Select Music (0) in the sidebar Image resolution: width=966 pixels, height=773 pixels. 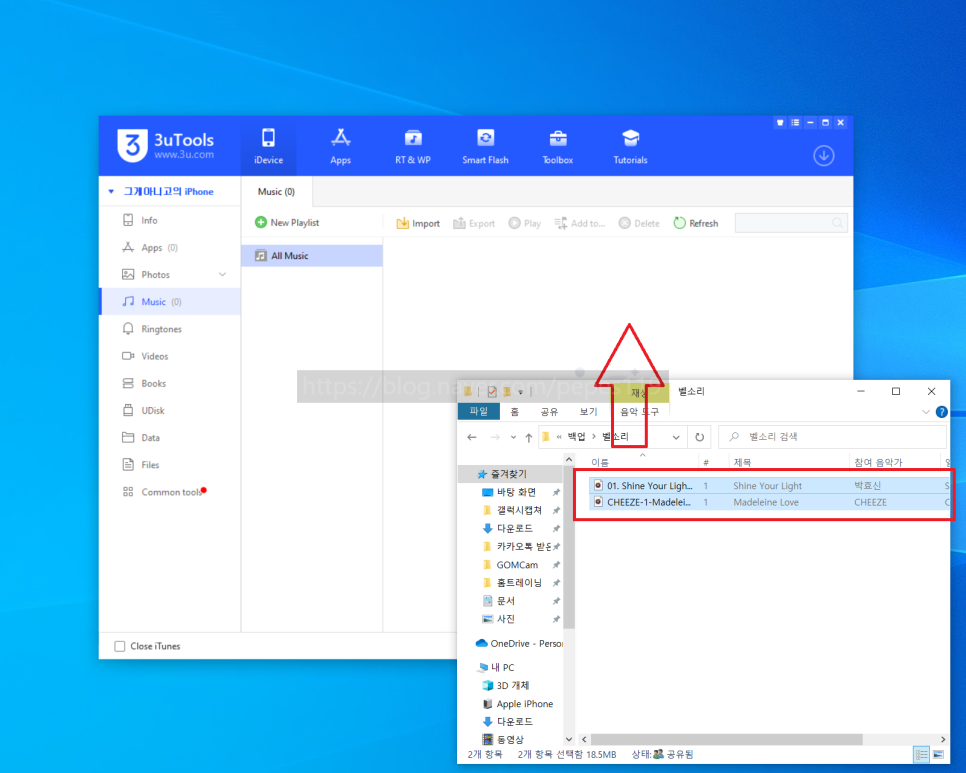(170, 302)
